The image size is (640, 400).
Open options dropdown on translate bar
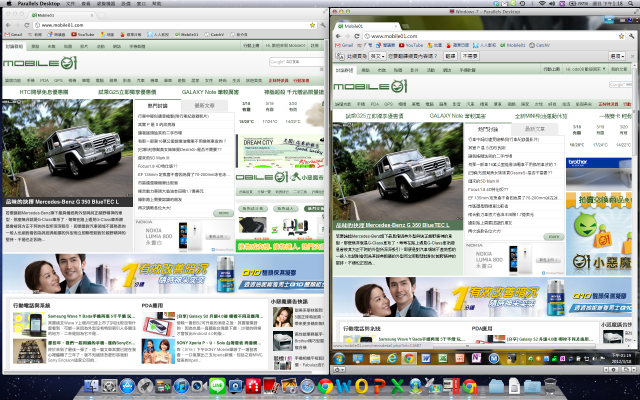[x=617, y=56]
